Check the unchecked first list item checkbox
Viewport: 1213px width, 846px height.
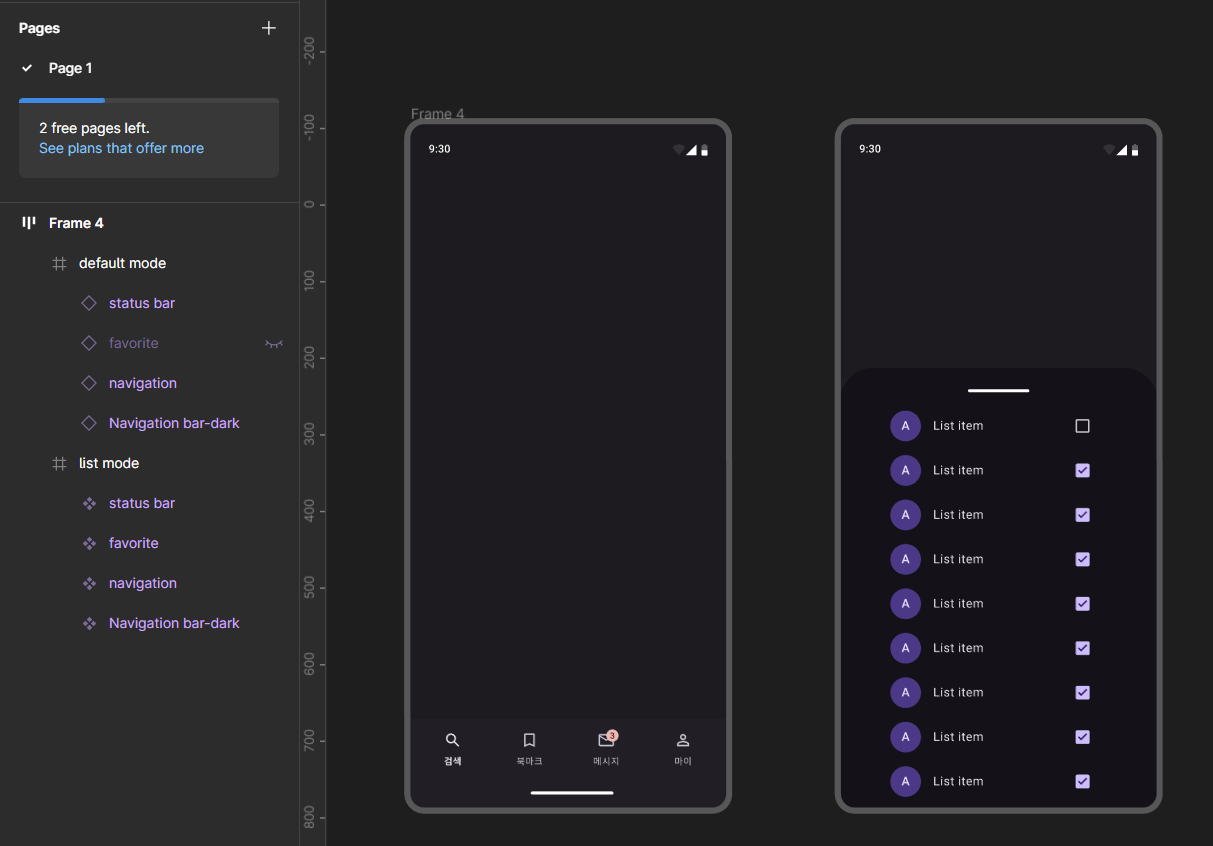click(x=1082, y=426)
